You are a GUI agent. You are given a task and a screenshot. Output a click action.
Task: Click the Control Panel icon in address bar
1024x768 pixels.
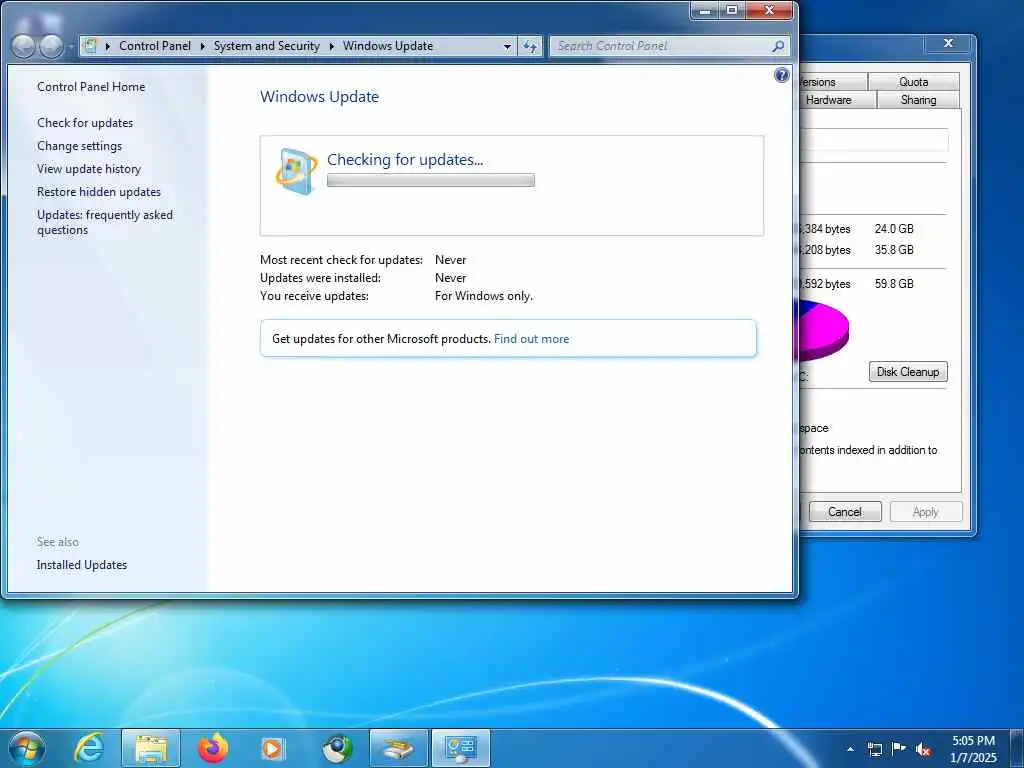click(91, 46)
